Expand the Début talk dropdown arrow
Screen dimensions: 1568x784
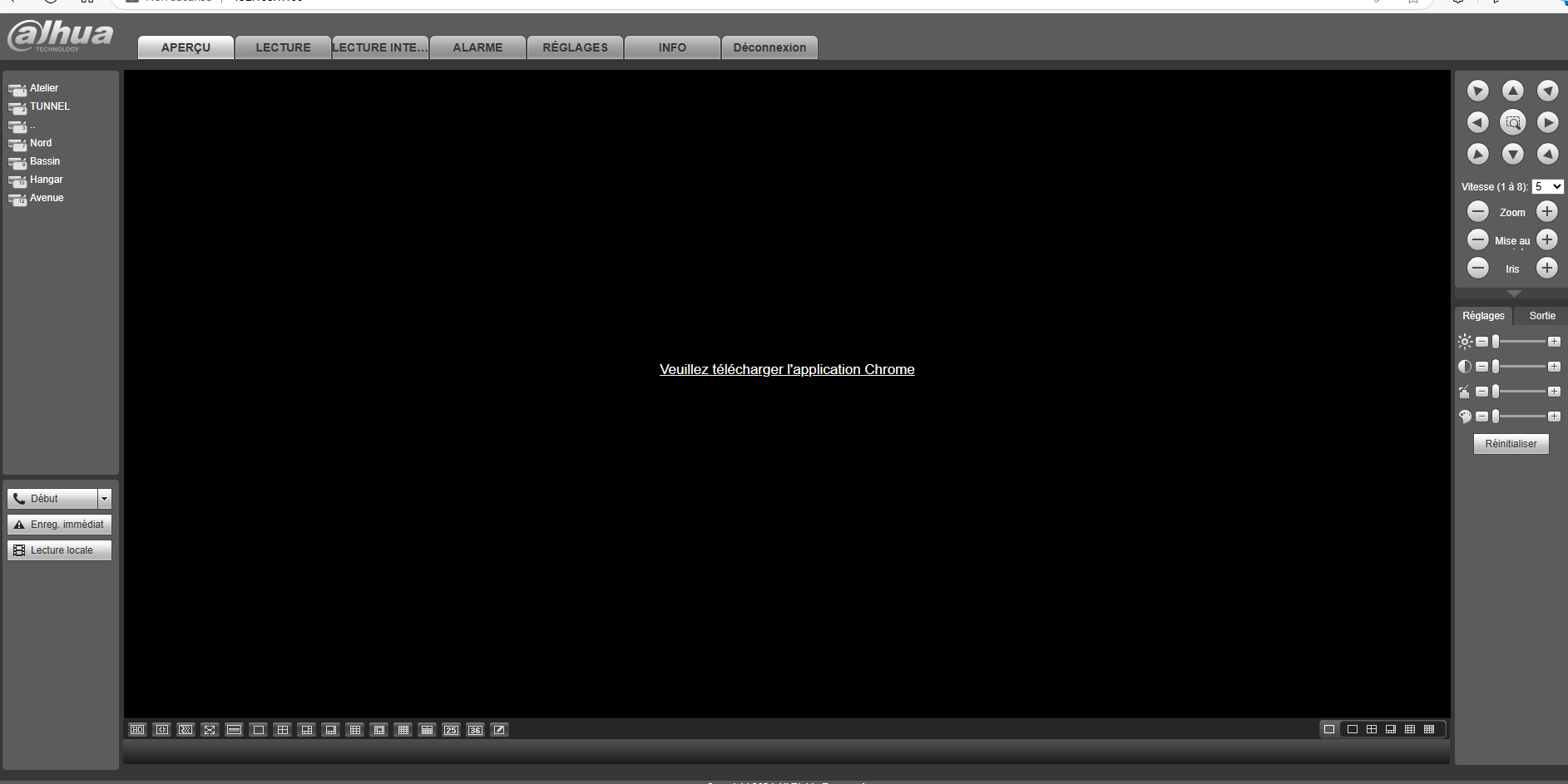coord(104,499)
